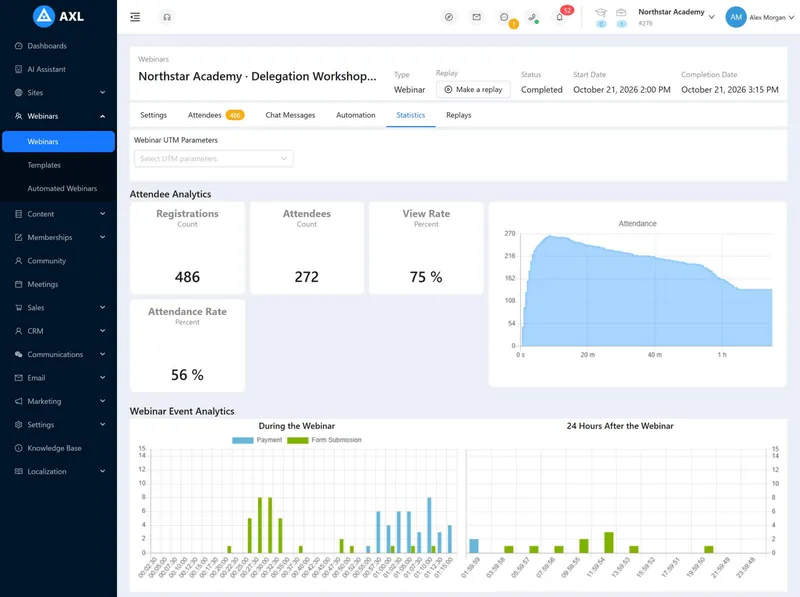Image resolution: width=800 pixels, height=597 pixels.
Task: Click the compass icon in top bar
Action: tap(448, 17)
